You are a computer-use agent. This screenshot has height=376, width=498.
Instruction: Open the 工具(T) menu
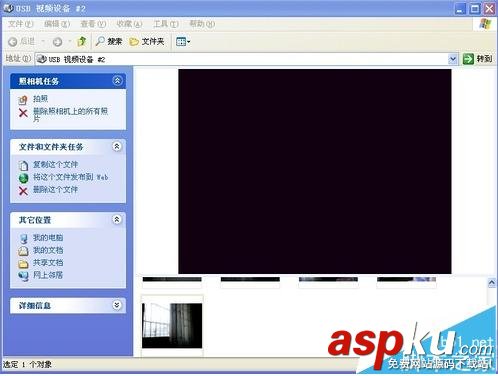(x=166, y=24)
